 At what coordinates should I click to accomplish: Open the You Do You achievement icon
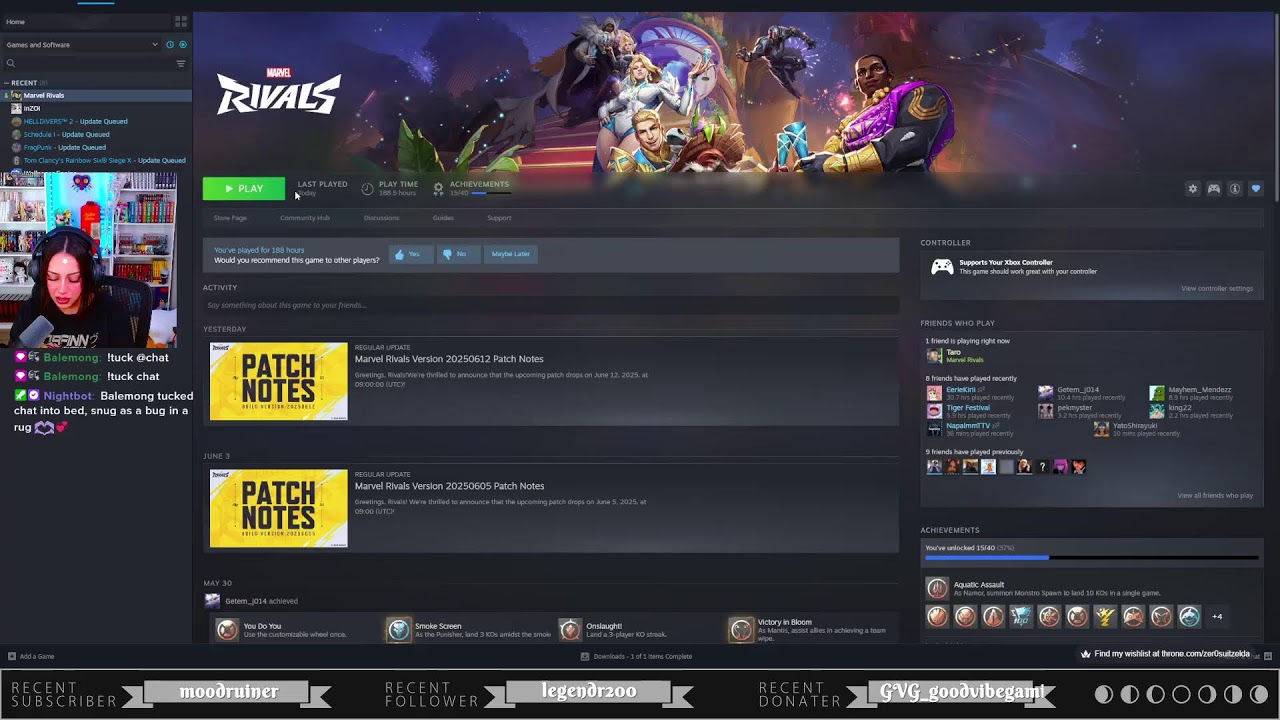coord(228,629)
